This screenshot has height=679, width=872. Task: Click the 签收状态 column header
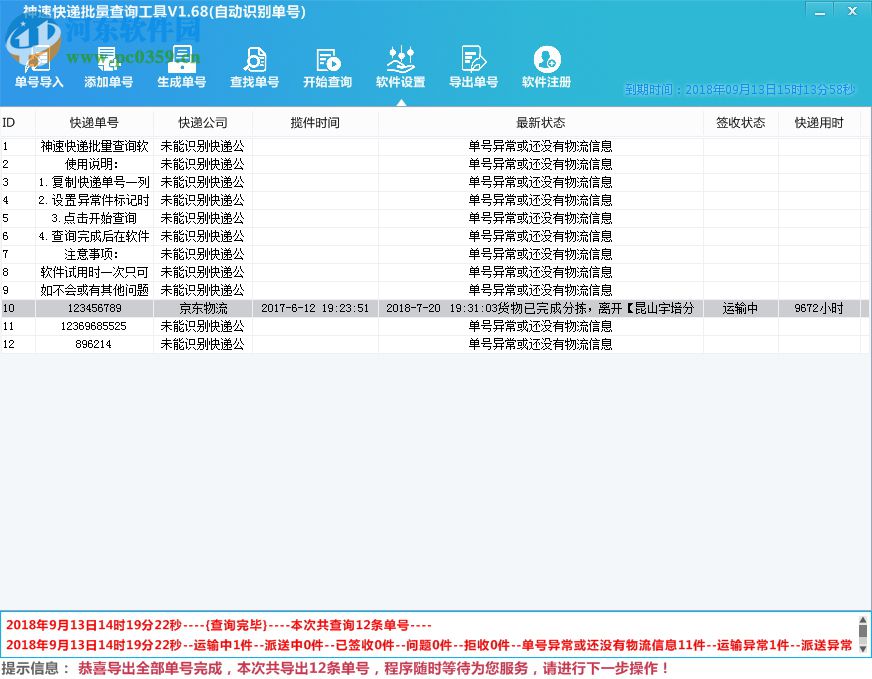740,121
